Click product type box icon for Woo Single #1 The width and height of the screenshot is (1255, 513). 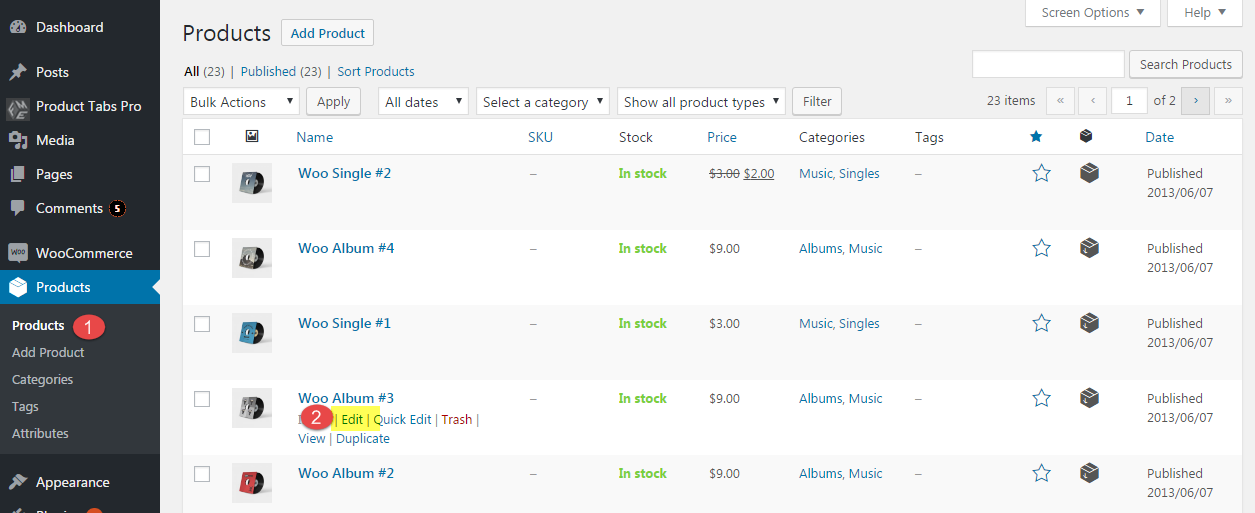[1089, 323]
